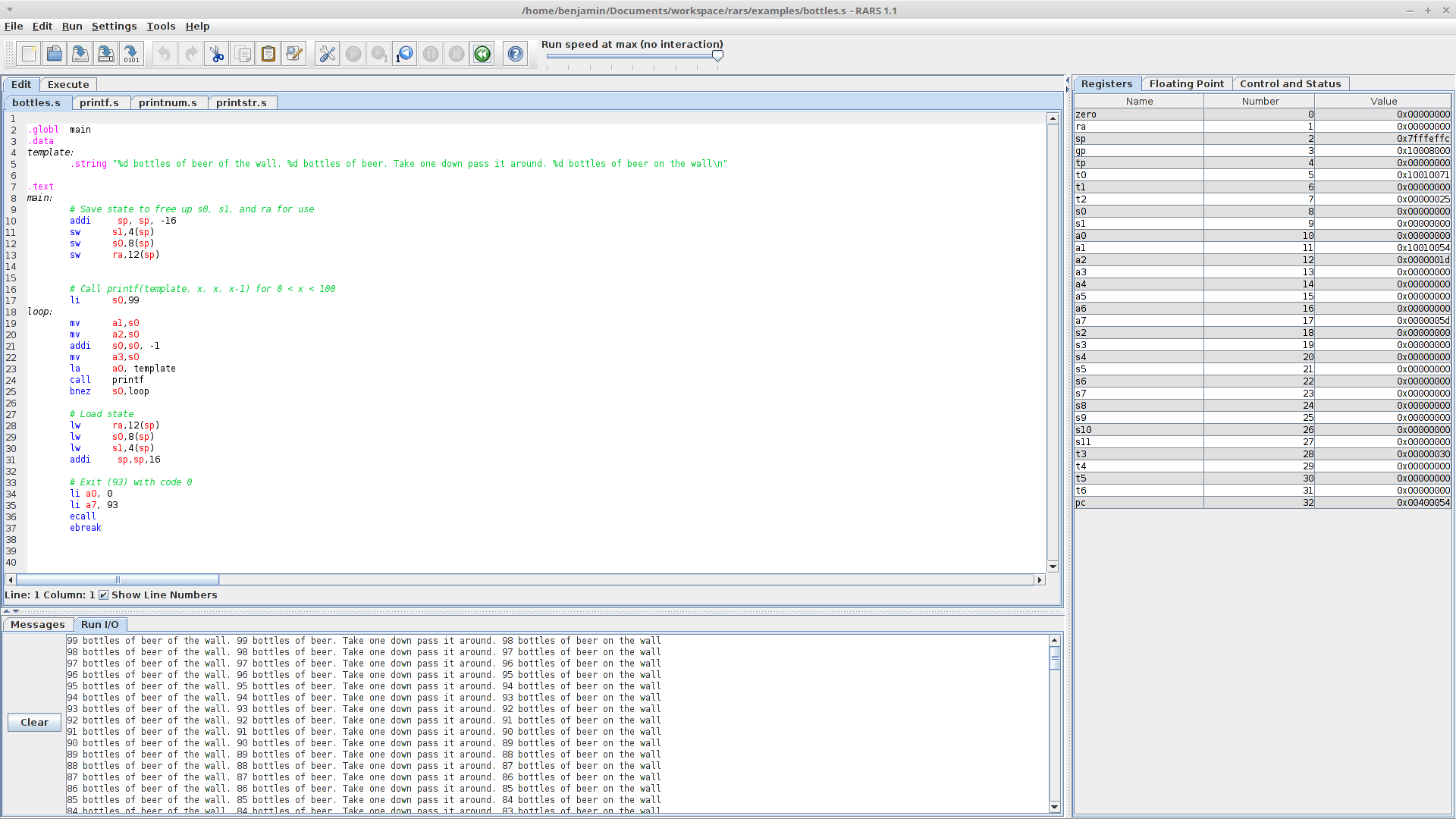This screenshot has width=1456, height=819.
Task: Click the editor scrollbar's down arrow
Action: click(x=1053, y=566)
